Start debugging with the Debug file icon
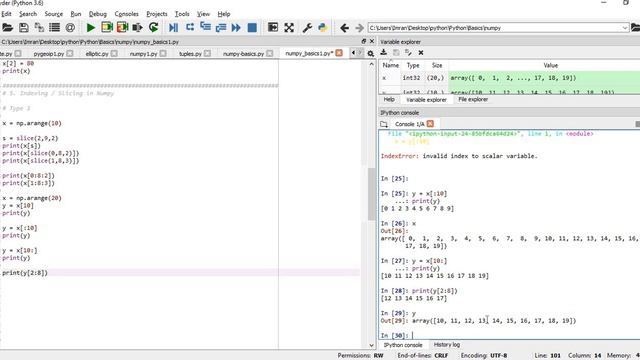 click(173, 28)
